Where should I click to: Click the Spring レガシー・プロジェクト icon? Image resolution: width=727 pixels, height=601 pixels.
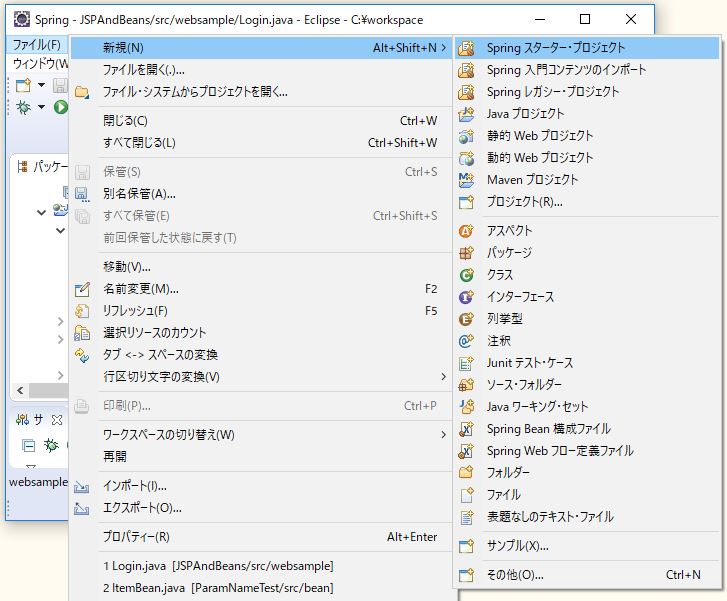pos(466,92)
